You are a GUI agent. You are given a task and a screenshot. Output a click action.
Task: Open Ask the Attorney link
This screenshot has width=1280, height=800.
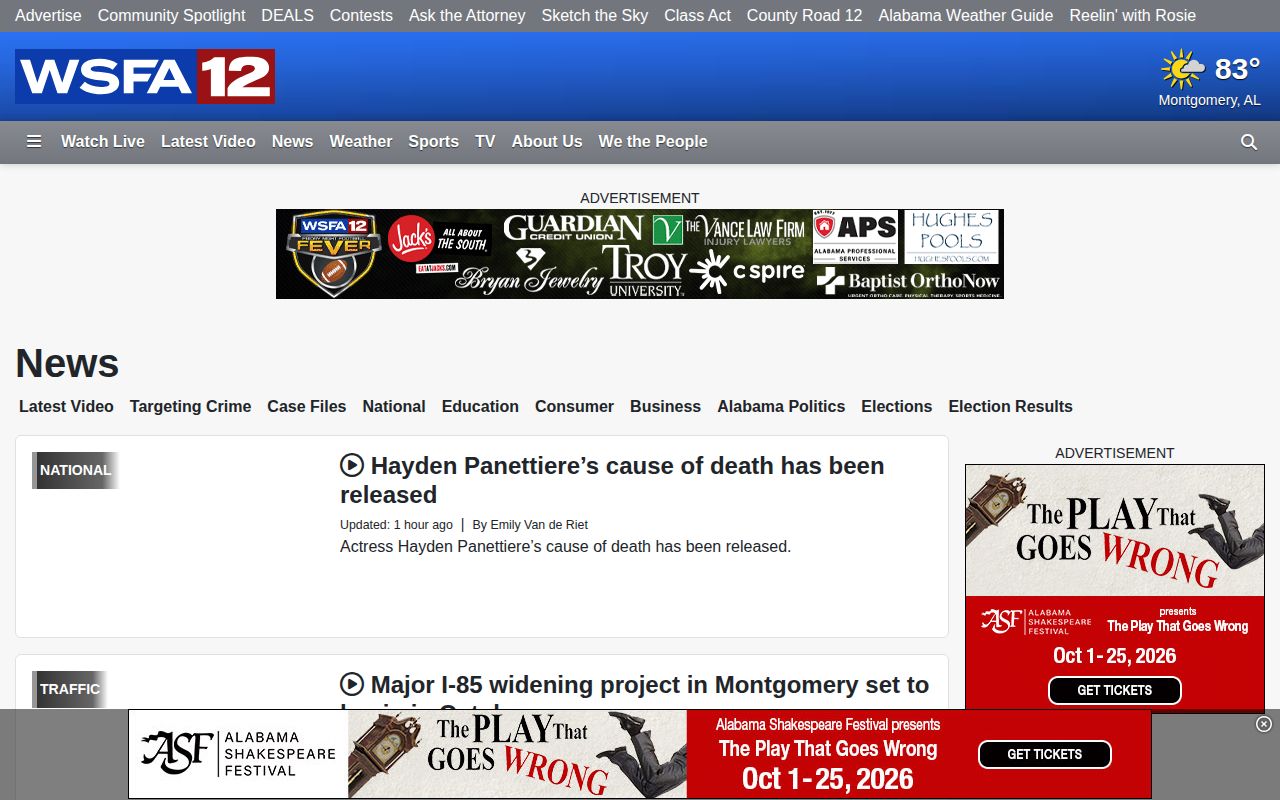click(467, 16)
